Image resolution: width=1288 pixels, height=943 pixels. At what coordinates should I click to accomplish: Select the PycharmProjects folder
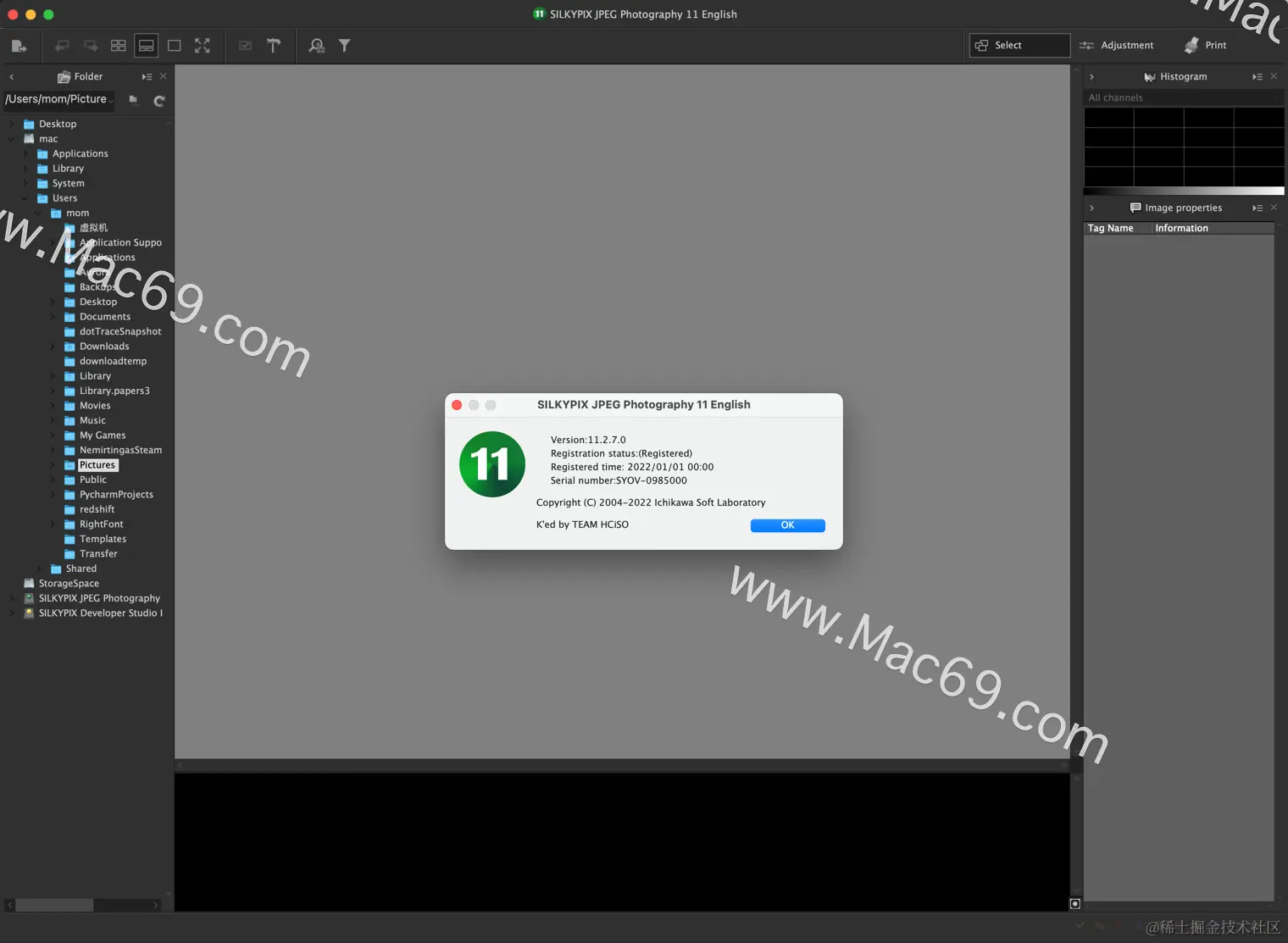[x=116, y=495]
